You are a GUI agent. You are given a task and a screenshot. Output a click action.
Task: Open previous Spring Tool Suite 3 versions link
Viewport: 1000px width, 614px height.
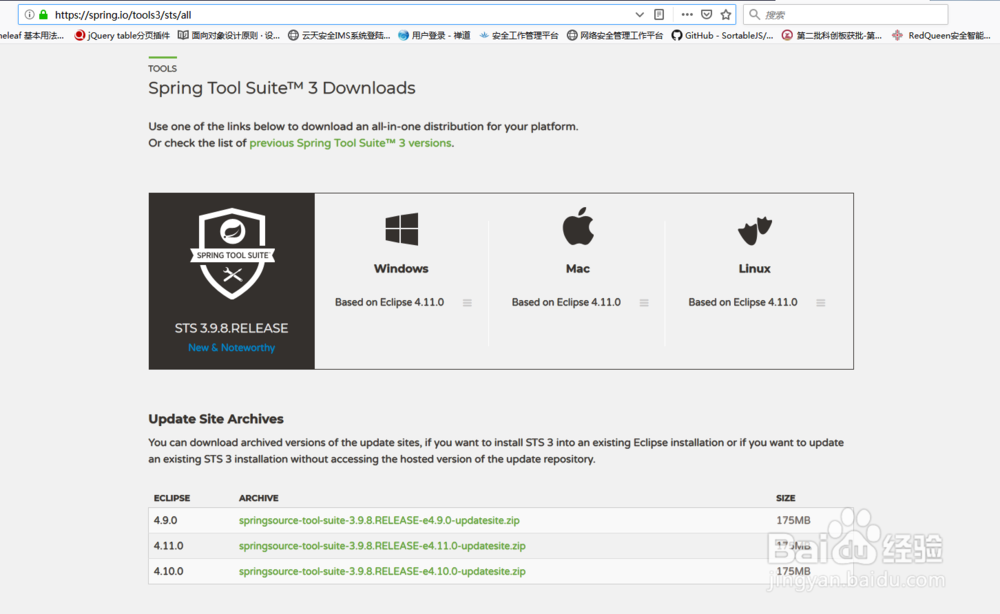(350, 143)
